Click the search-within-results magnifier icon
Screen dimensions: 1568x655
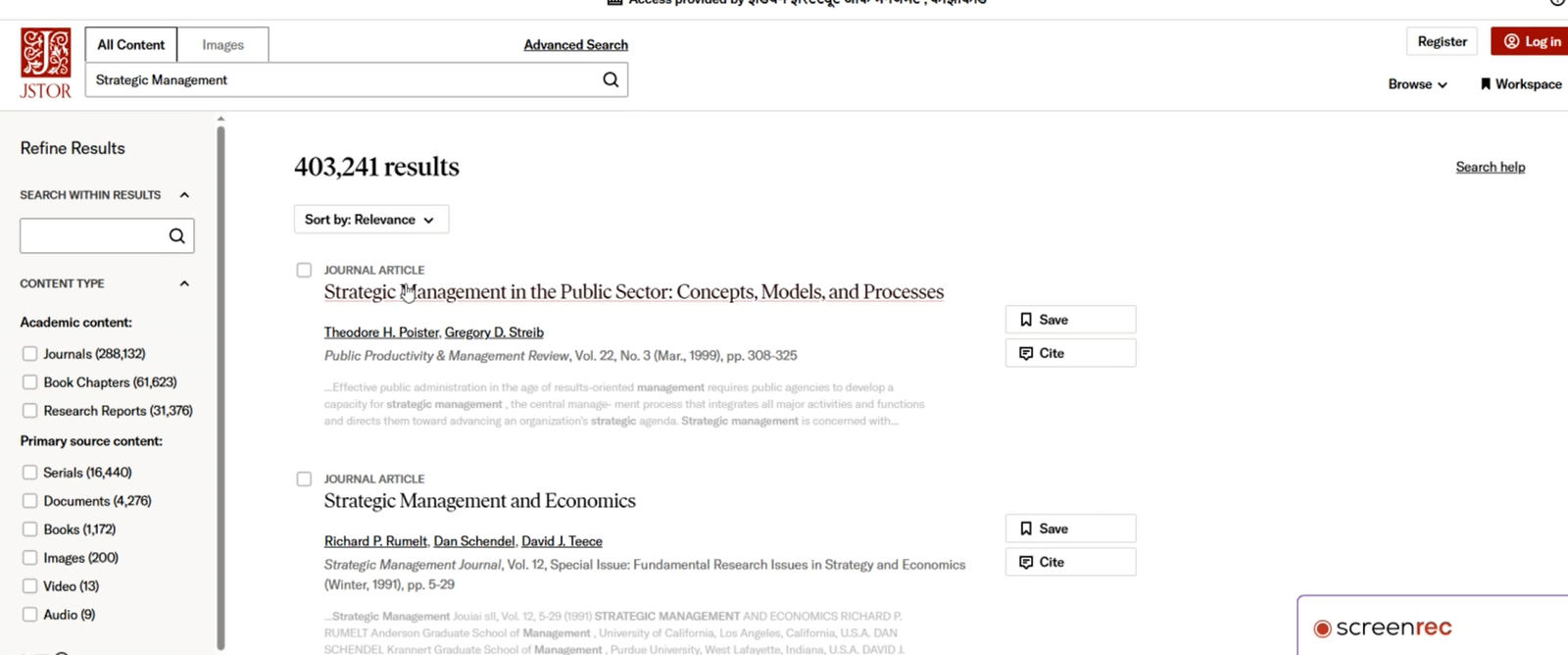pos(176,236)
